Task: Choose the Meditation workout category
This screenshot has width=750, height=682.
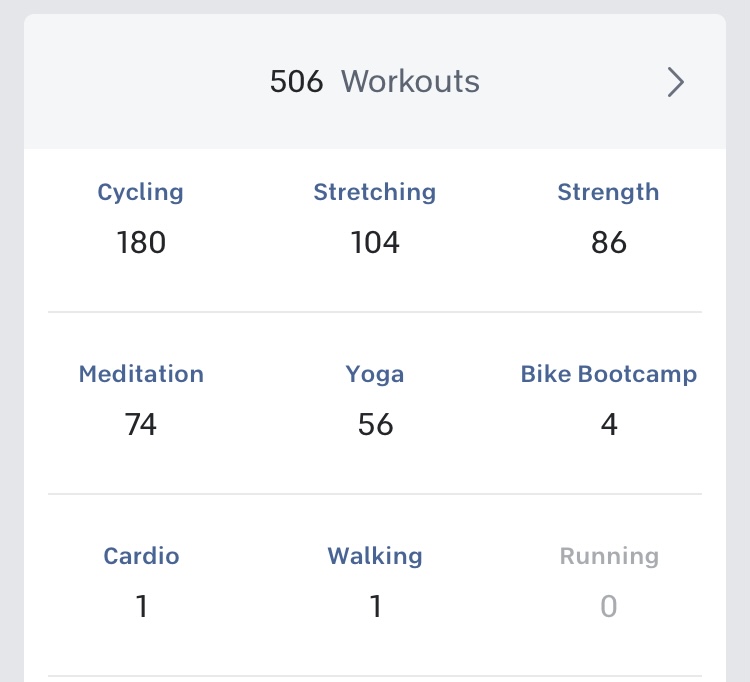Action: click(x=141, y=374)
